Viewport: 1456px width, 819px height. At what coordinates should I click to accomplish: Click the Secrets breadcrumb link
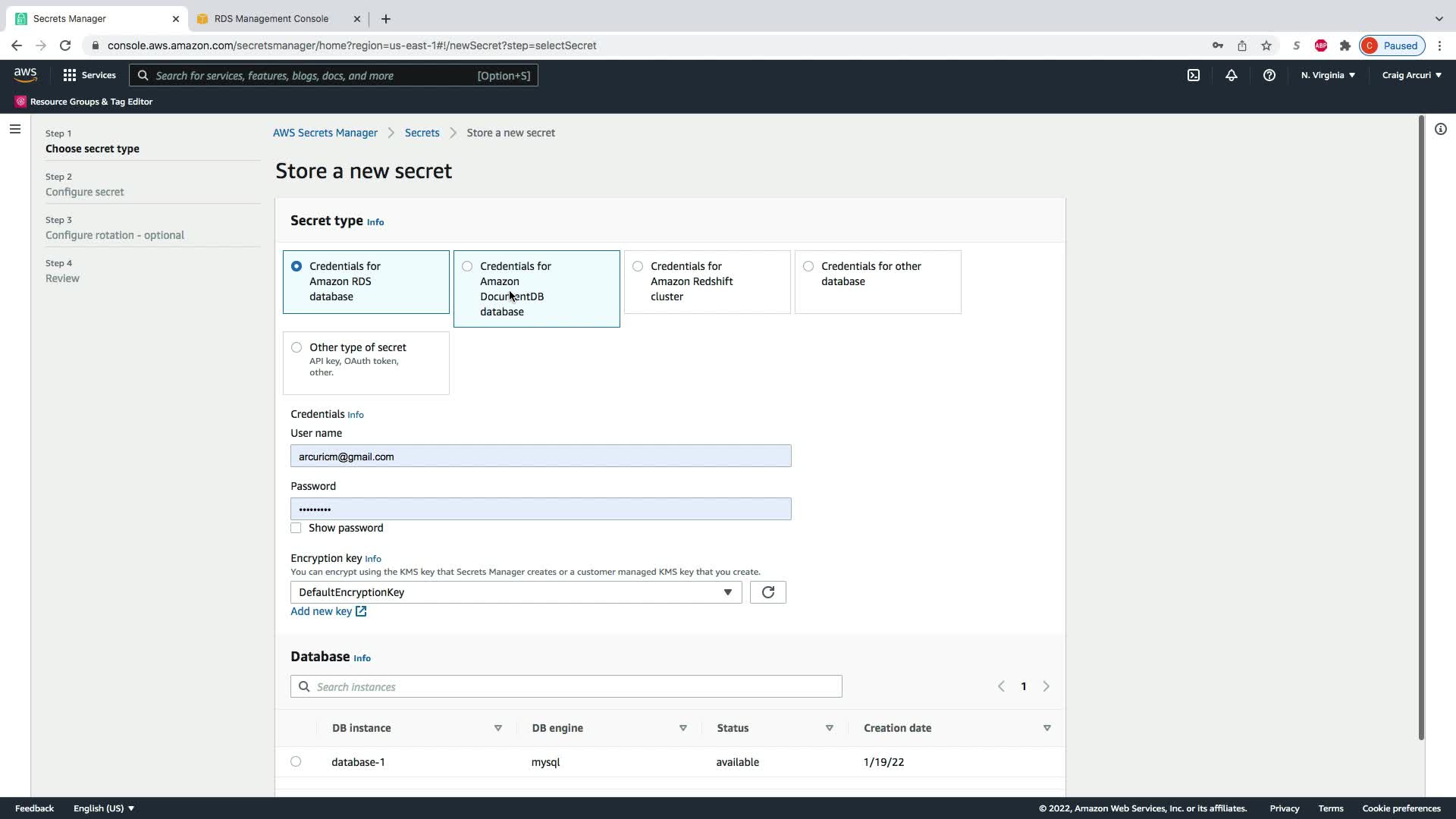(422, 133)
